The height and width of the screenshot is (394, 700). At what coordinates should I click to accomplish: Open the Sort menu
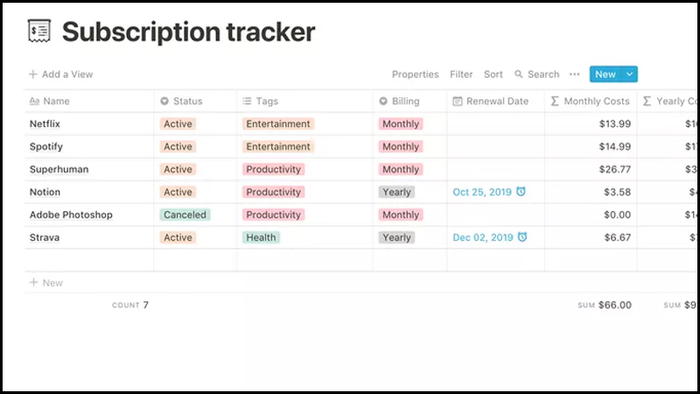point(493,74)
